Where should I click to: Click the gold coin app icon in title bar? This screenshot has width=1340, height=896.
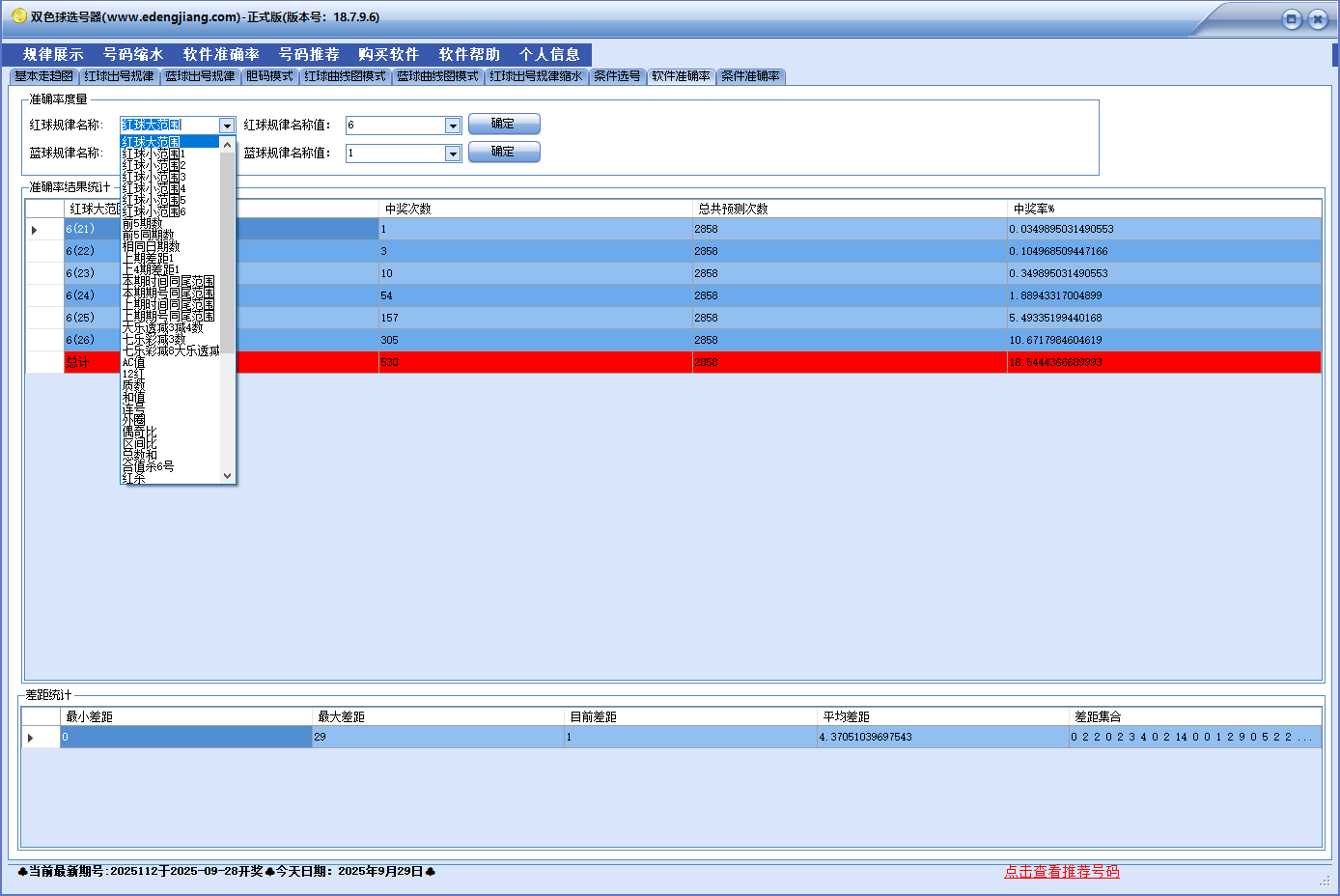18,16
